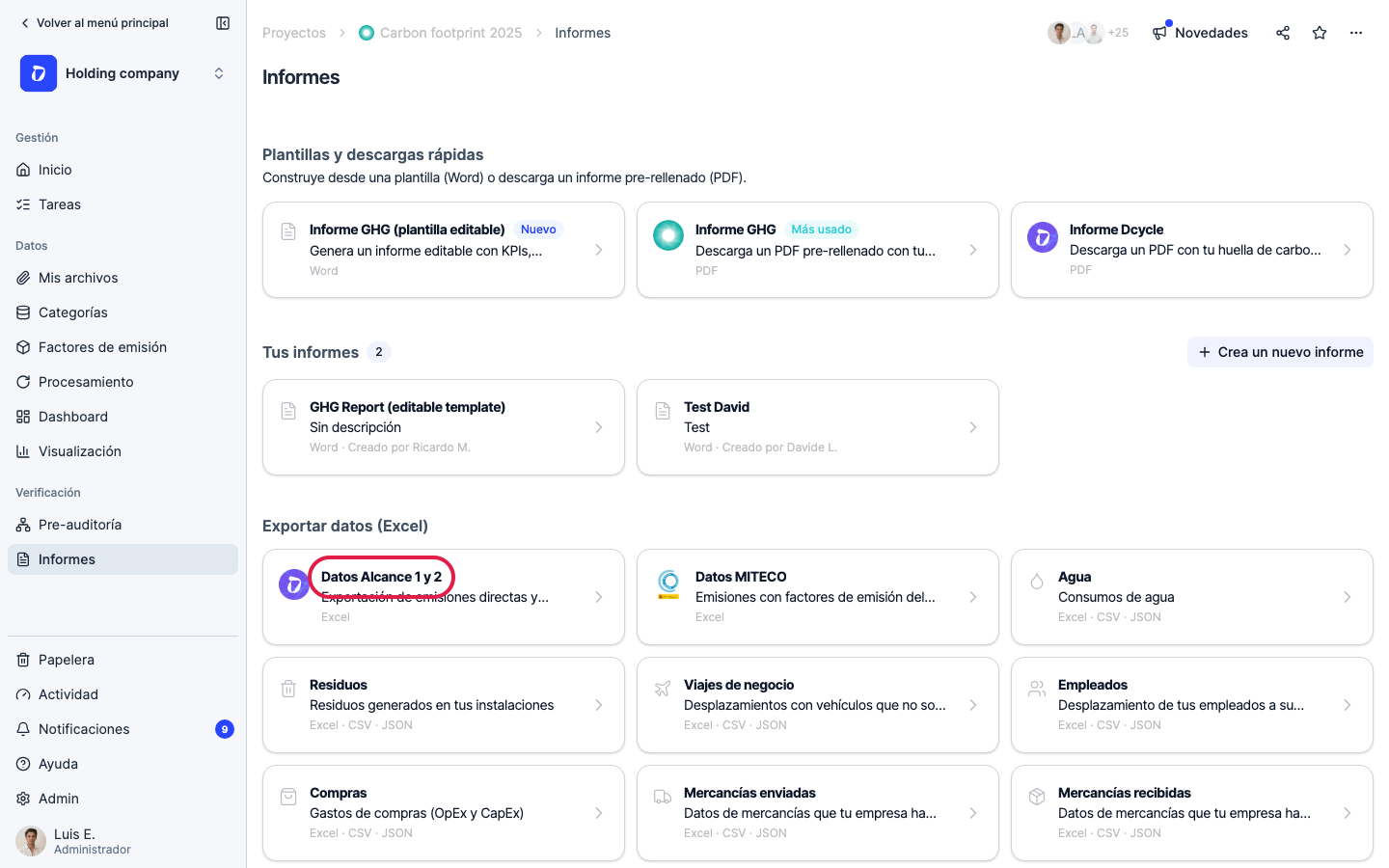The image size is (1389, 868).
Task: Click the Datos Alcance 1 y 2 Dcycle icon
Action: click(x=294, y=584)
